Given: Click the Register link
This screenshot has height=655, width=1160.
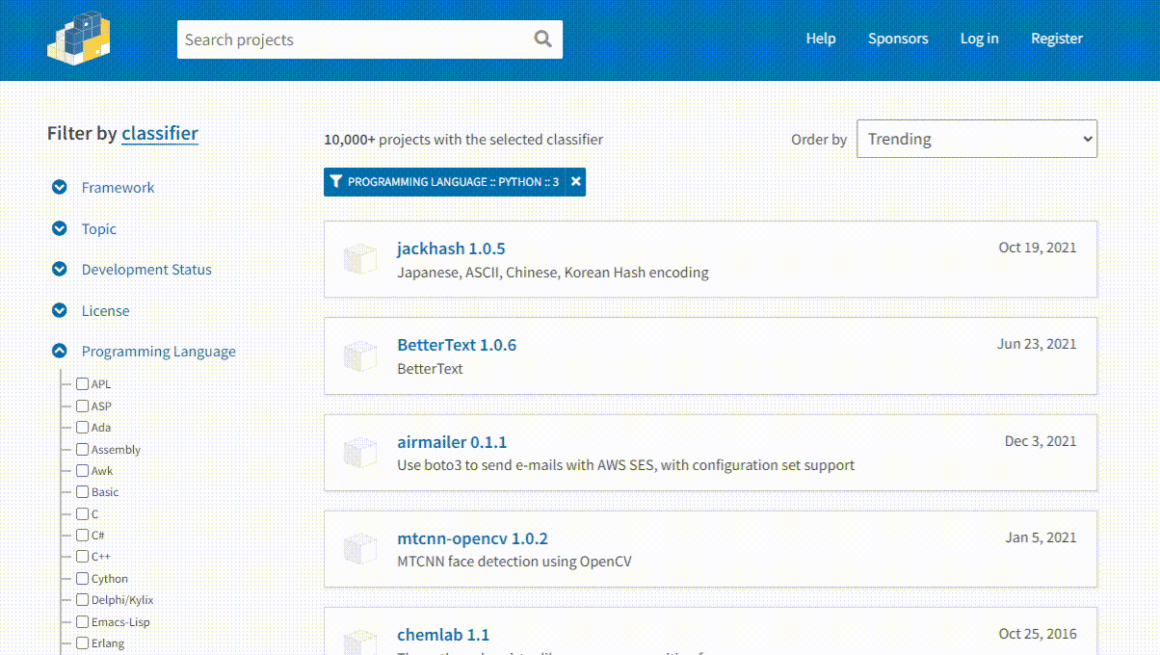Looking at the screenshot, I should [x=1056, y=39].
